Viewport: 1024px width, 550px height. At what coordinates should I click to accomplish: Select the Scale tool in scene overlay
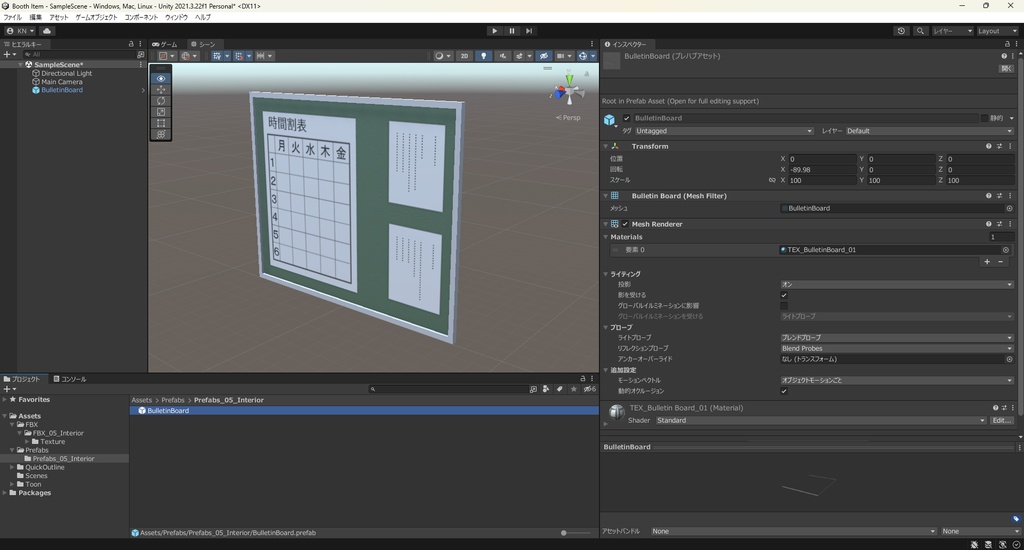point(162,112)
